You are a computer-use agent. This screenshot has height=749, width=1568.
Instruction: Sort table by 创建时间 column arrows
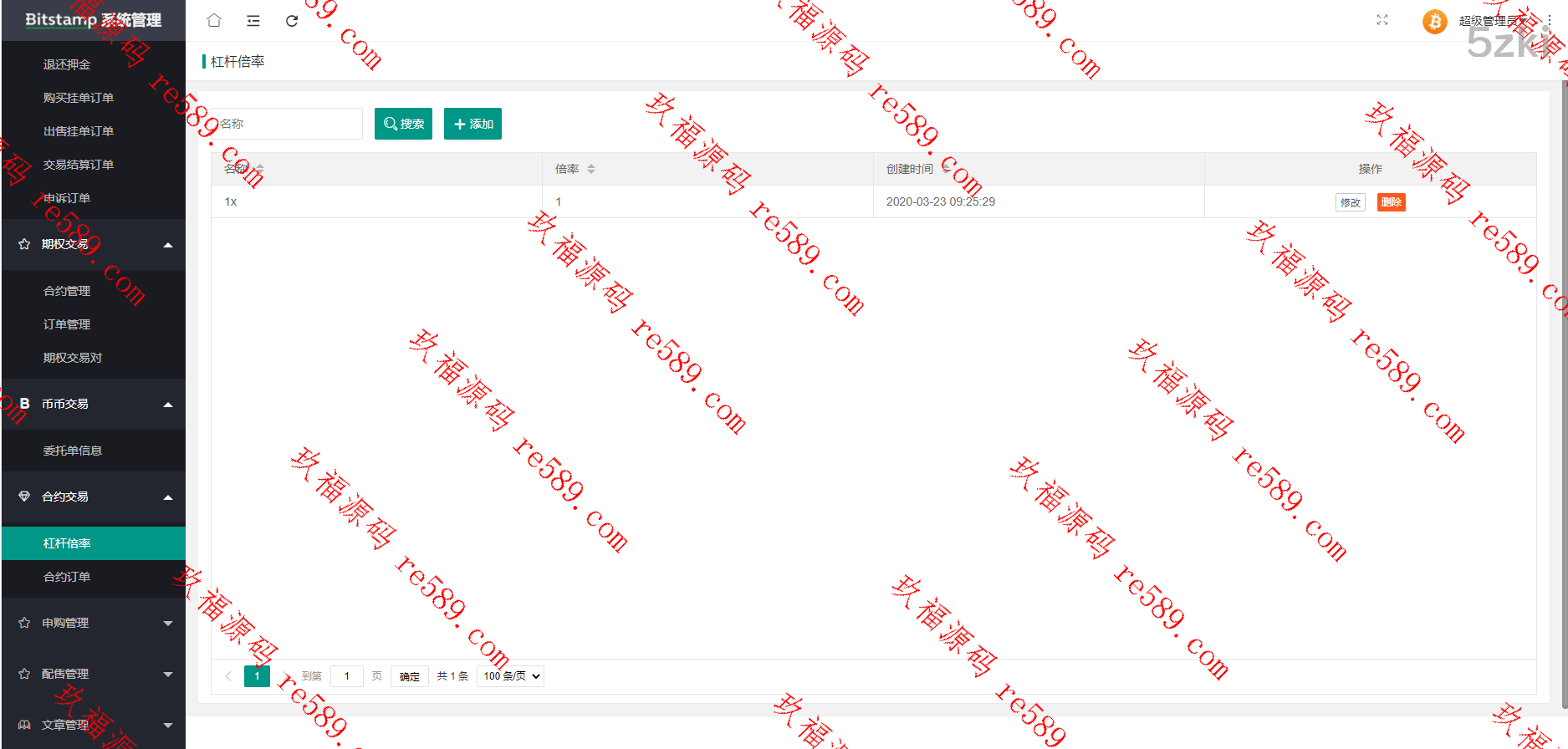pos(945,169)
